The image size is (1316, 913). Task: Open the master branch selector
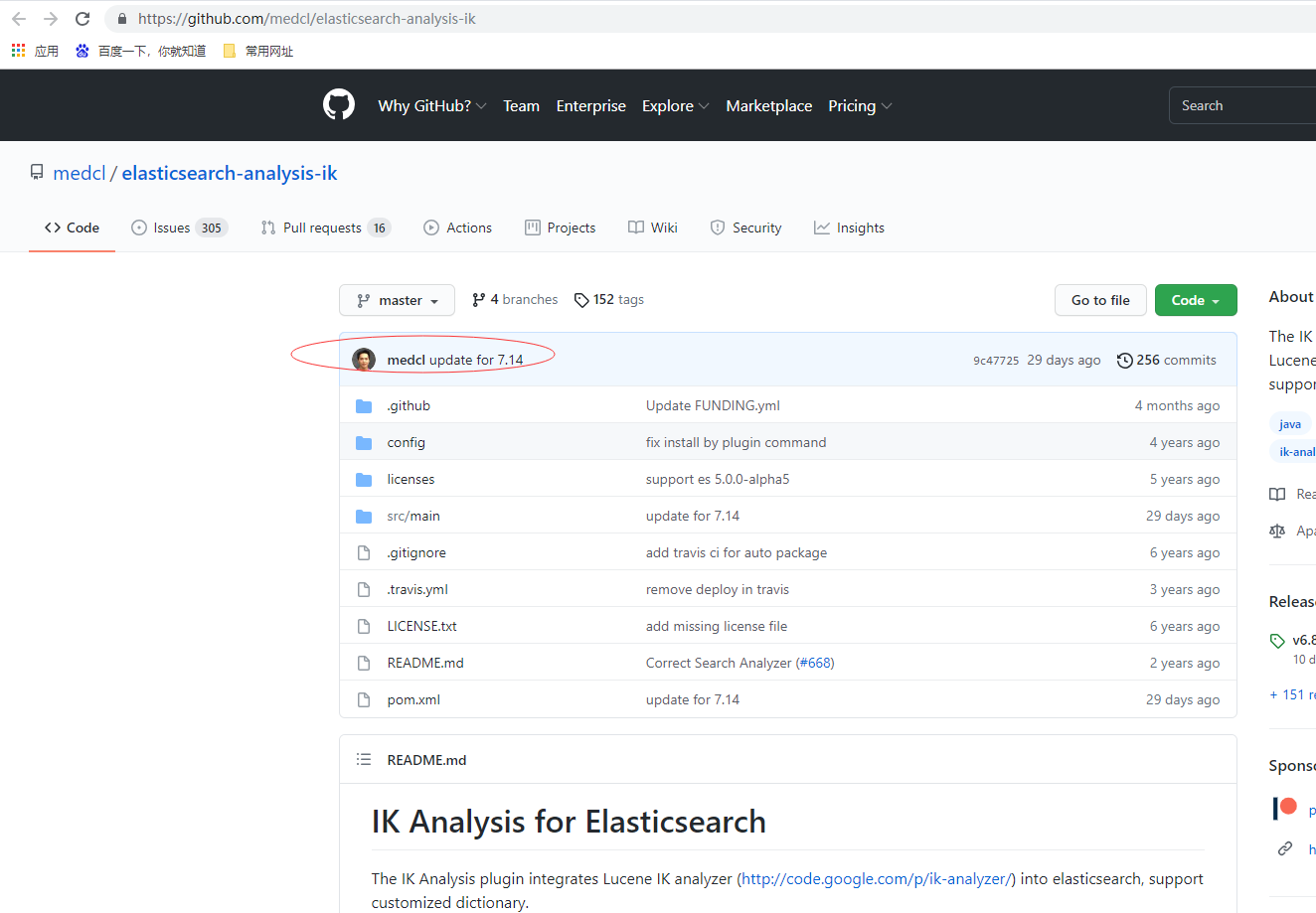tap(397, 300)
